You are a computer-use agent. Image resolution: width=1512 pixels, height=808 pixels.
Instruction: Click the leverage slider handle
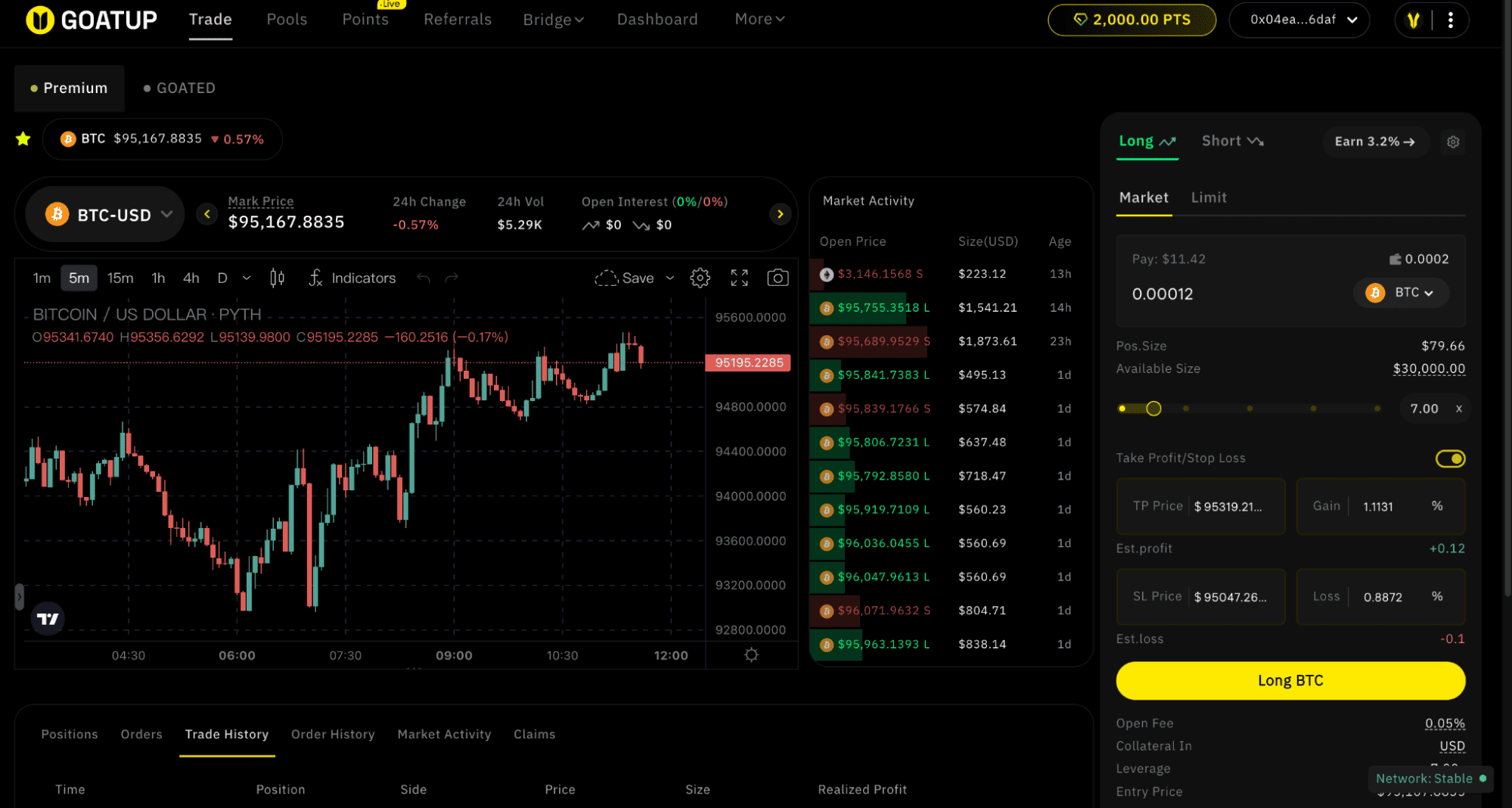point(1153,409)
